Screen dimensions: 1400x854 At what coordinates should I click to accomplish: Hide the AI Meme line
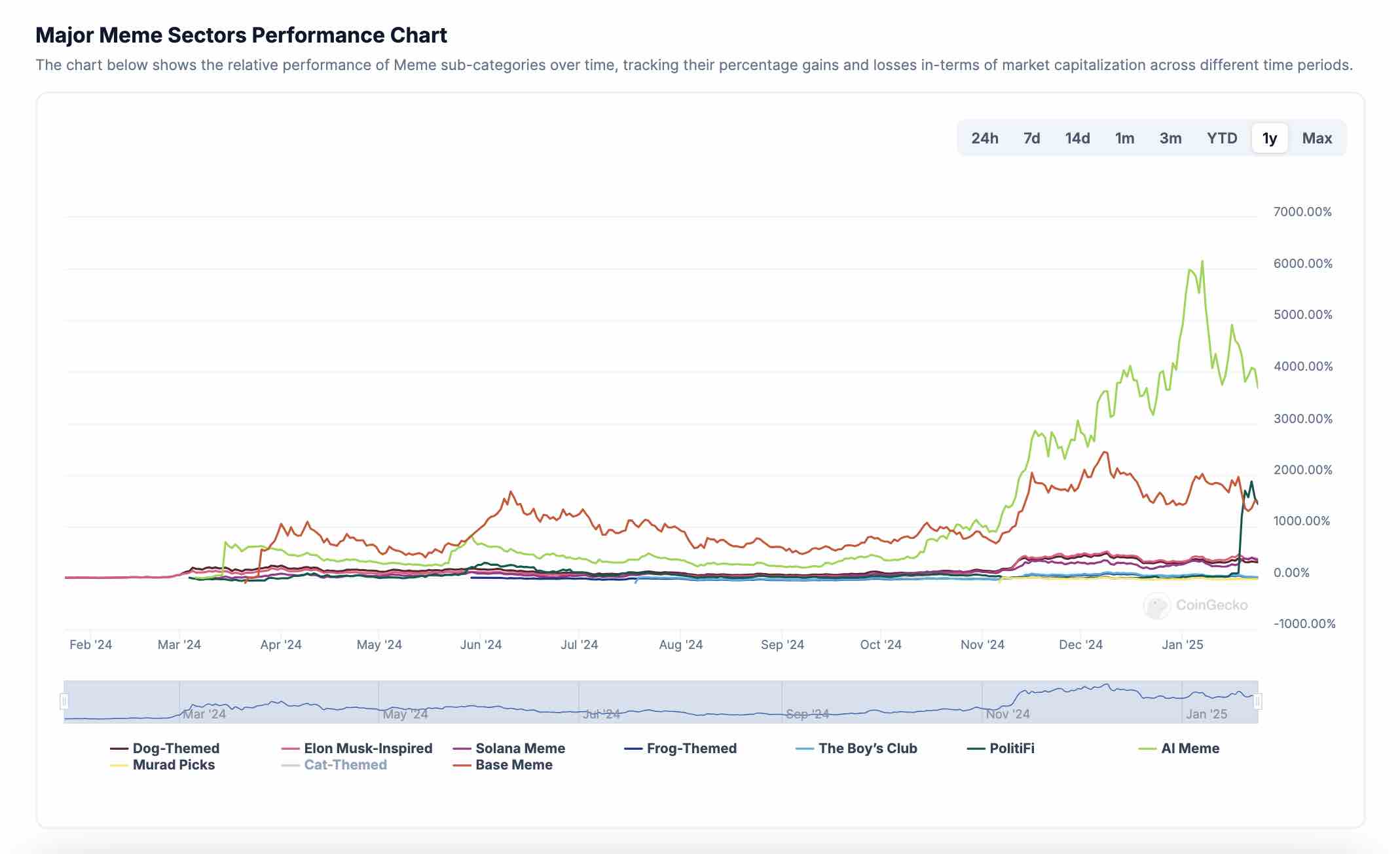point(1179,748)
